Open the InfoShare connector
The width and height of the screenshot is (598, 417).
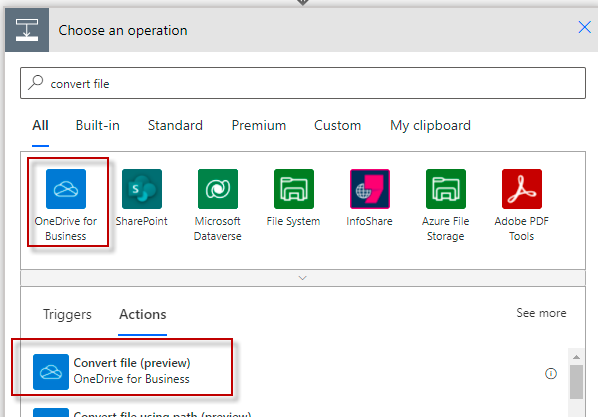(x=370, y=189)
